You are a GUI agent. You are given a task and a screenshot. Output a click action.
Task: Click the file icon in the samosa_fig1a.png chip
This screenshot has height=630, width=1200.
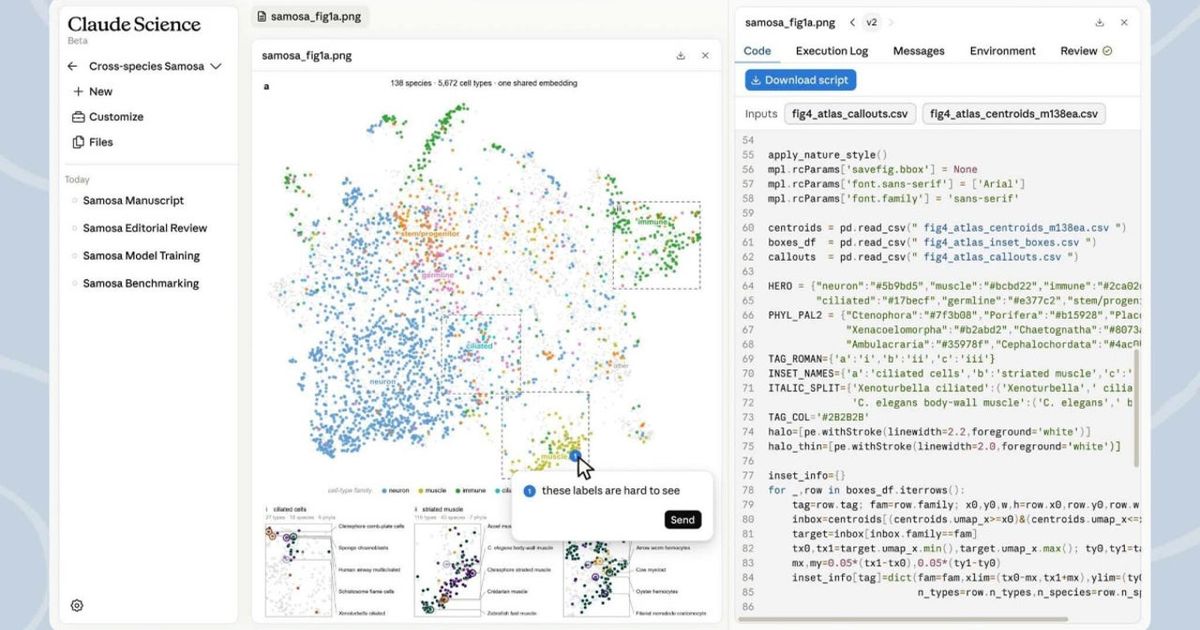262,16
